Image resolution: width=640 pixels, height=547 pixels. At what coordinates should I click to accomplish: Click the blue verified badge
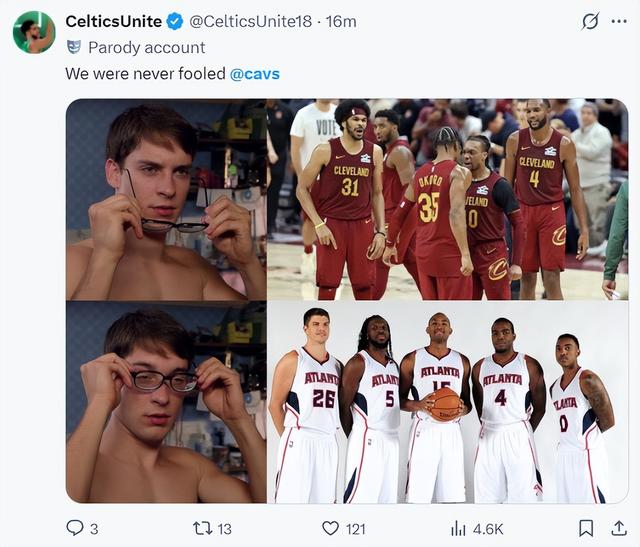(x=175, y=21)
